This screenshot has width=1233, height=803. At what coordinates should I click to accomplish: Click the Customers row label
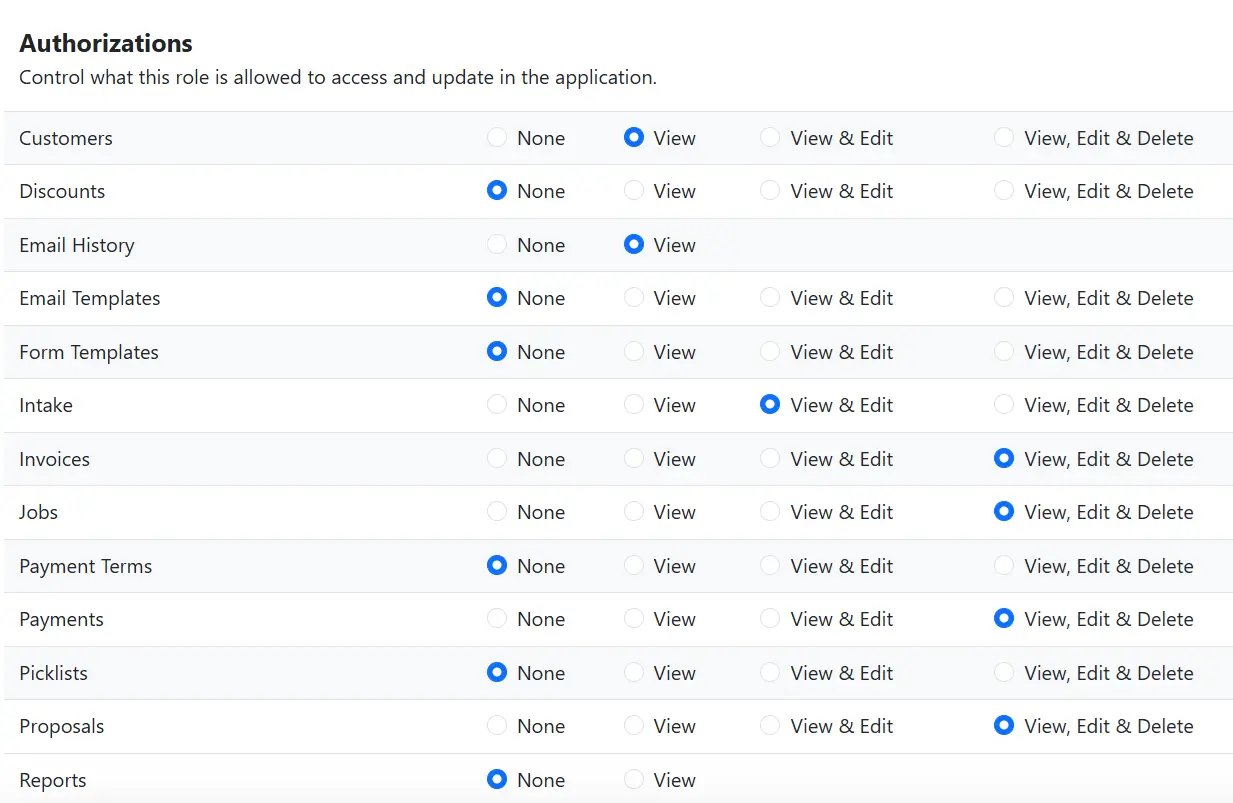pos(66,138)
